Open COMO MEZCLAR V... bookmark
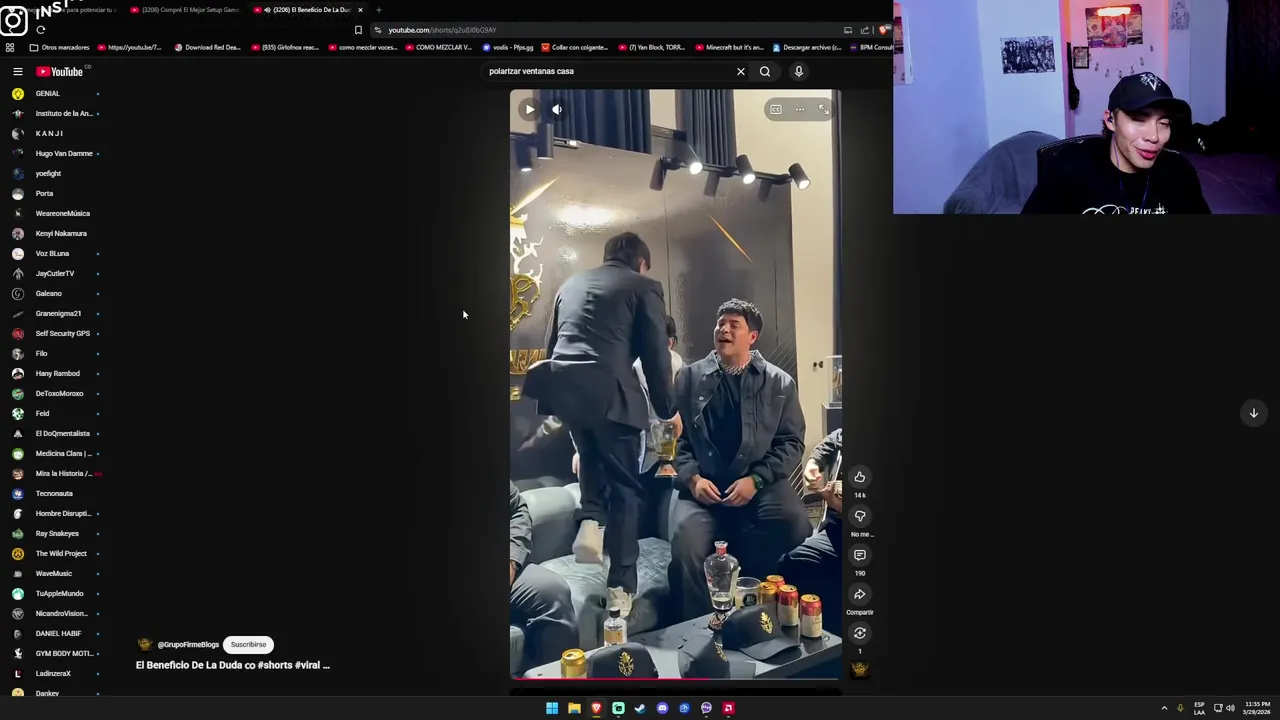 (x=438, y=47)
